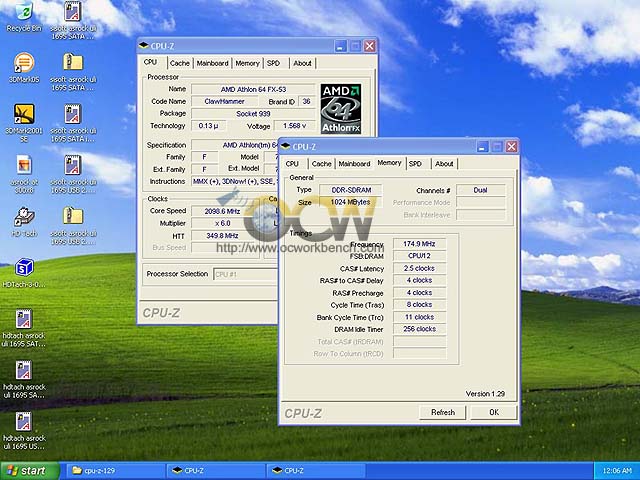Click the title bar icon of the back CPU-Z window
Screen dimensions: 640x480
click(144, 46)
